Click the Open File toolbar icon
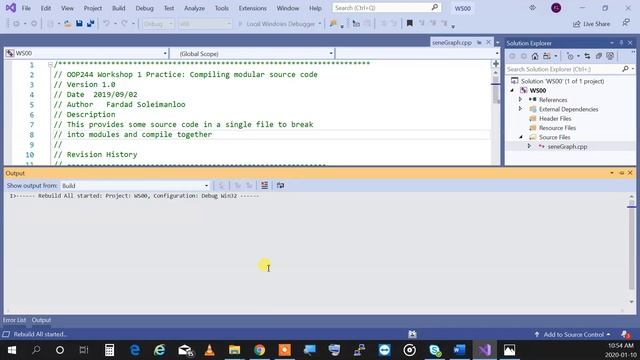 tap(68, 24)
